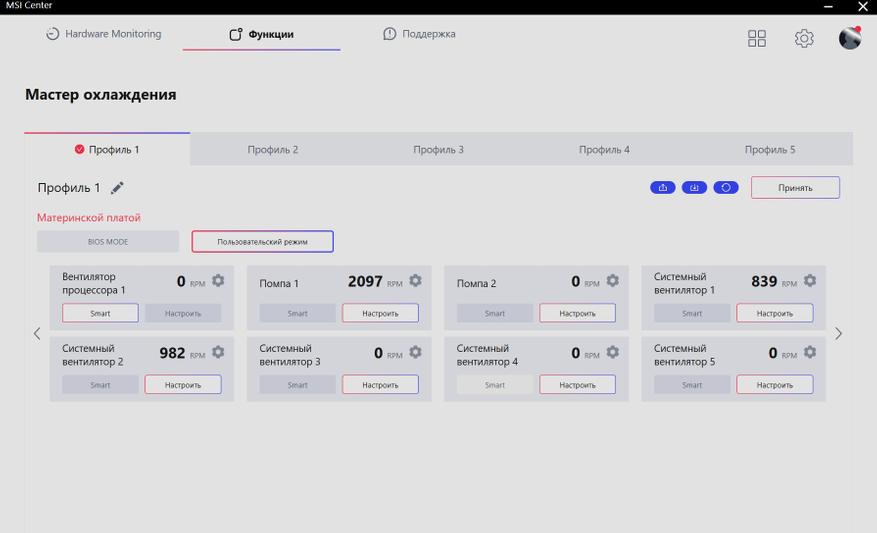This screenshot has height=533, width=877.
Task: Click the Функции tab label
Action: click(x=271, y=34)
